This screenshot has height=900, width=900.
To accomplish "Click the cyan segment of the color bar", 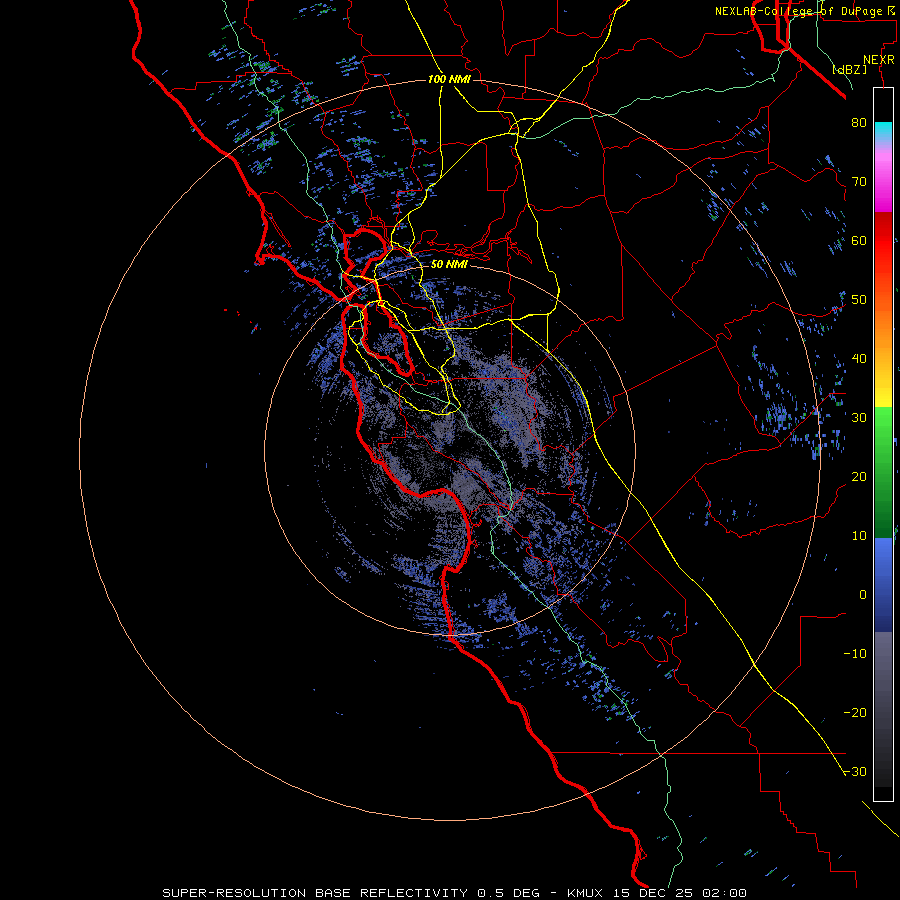I will [883, 129].
